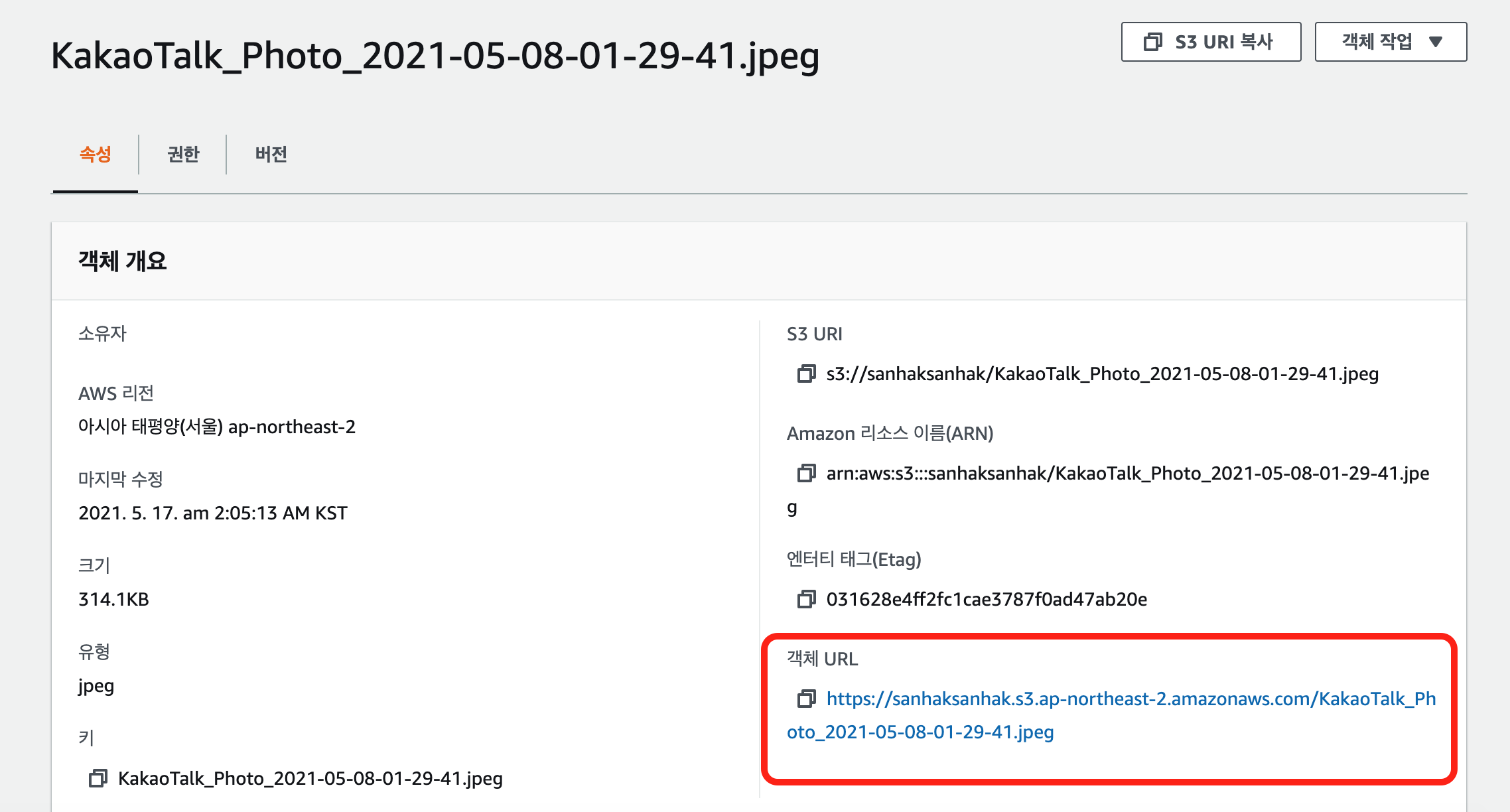Click the copy icon beside the object key
The image size is (1510, 812).
[x=98, y=779]
